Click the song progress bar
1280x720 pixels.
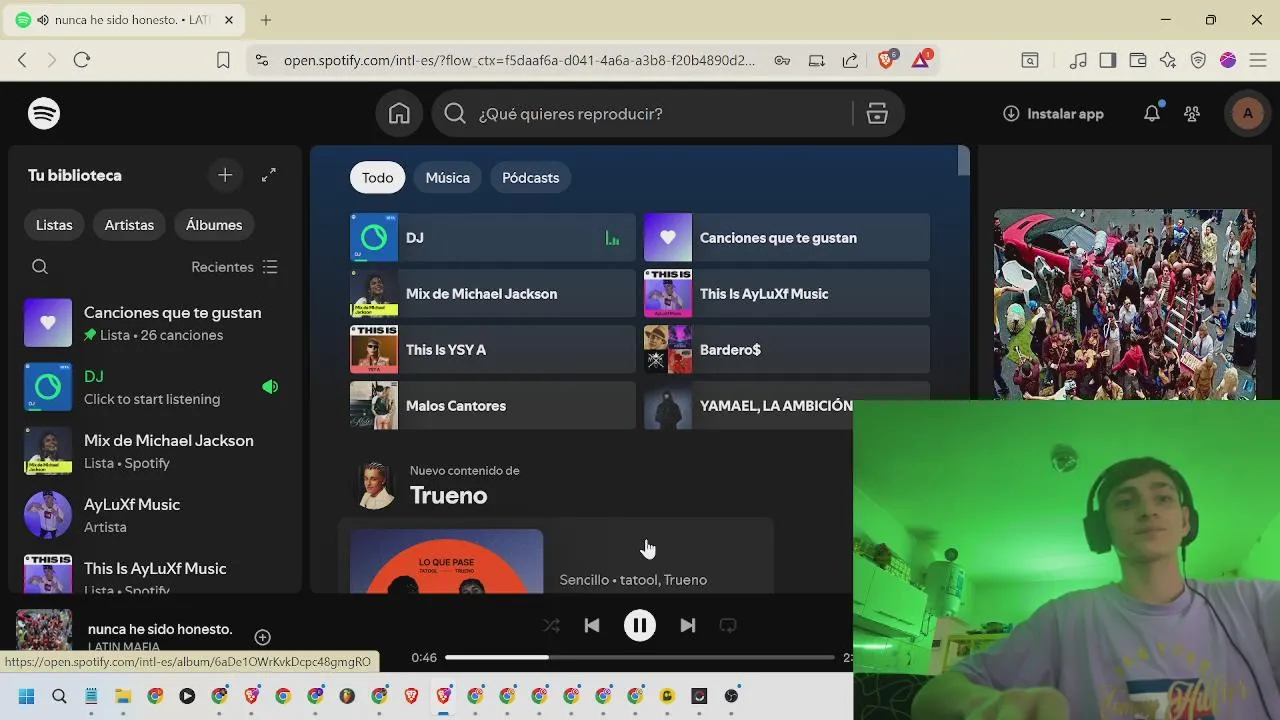click(639, 657)
